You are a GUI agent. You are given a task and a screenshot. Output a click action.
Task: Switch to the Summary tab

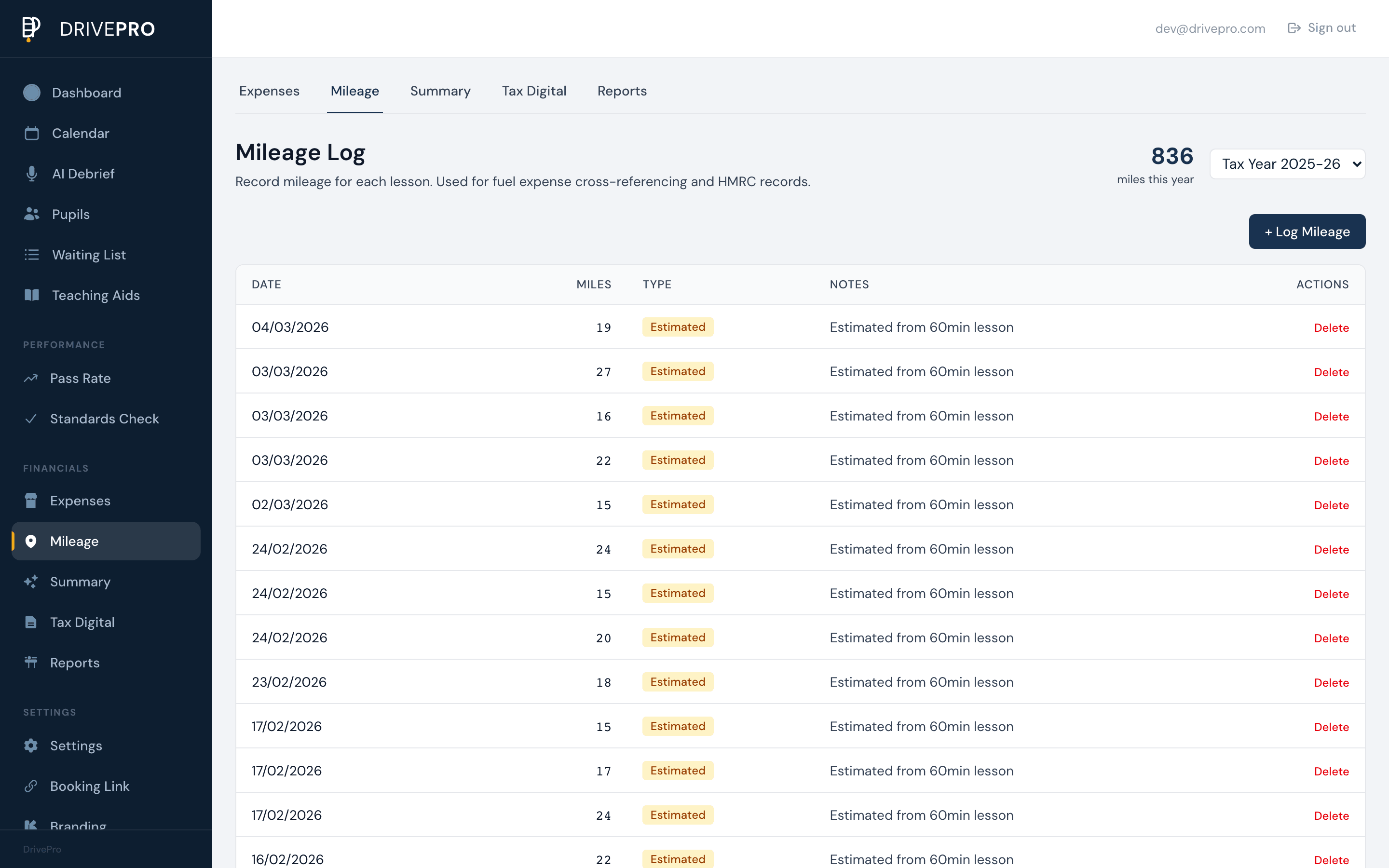tap(440, 91)
